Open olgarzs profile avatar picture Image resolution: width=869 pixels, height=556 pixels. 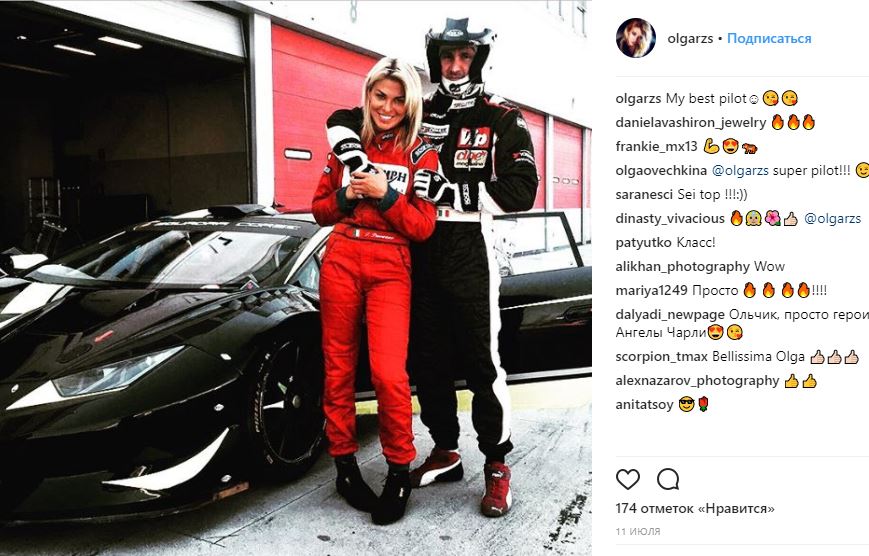(x=636, y=38)
